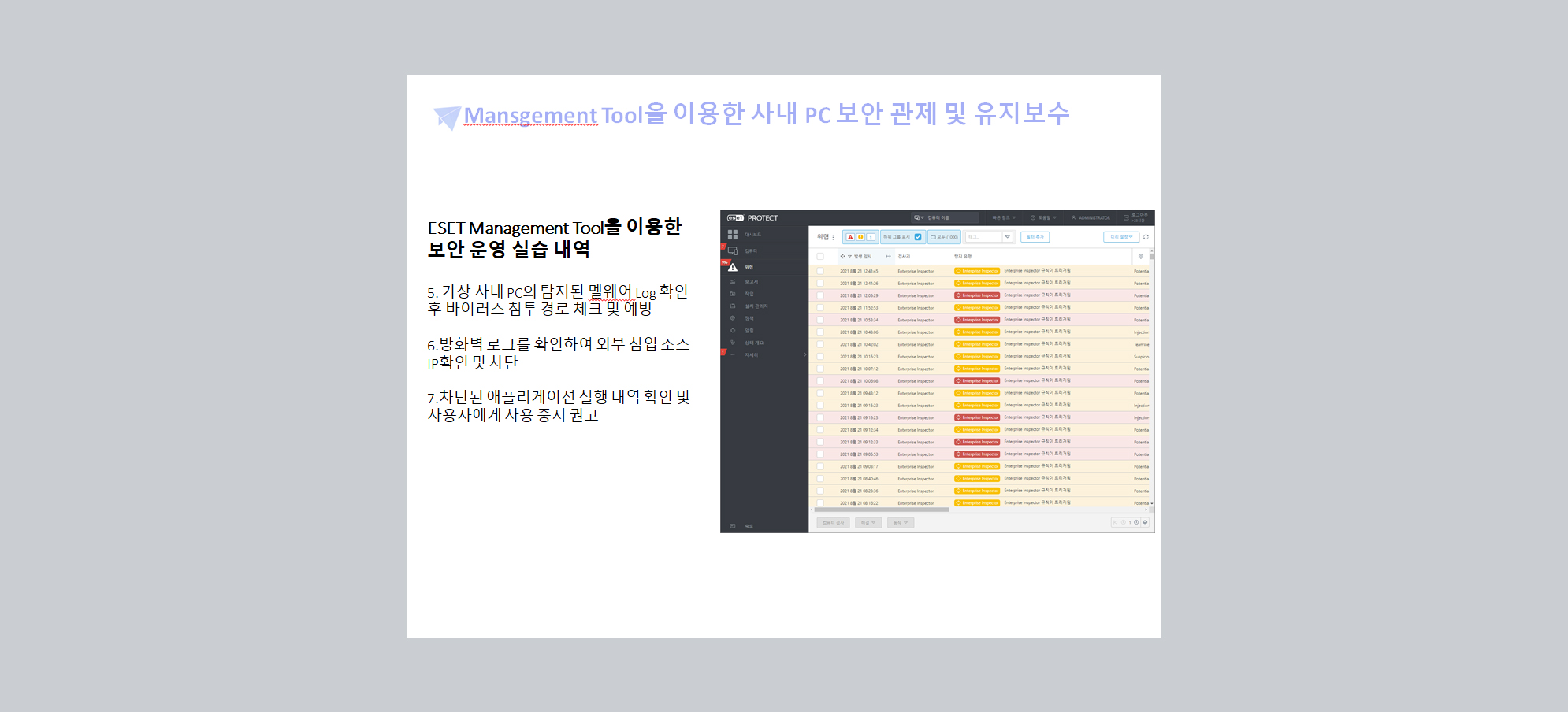
Task: Open the Notifications icon in sidebar
Action: (x=733, y=331)
